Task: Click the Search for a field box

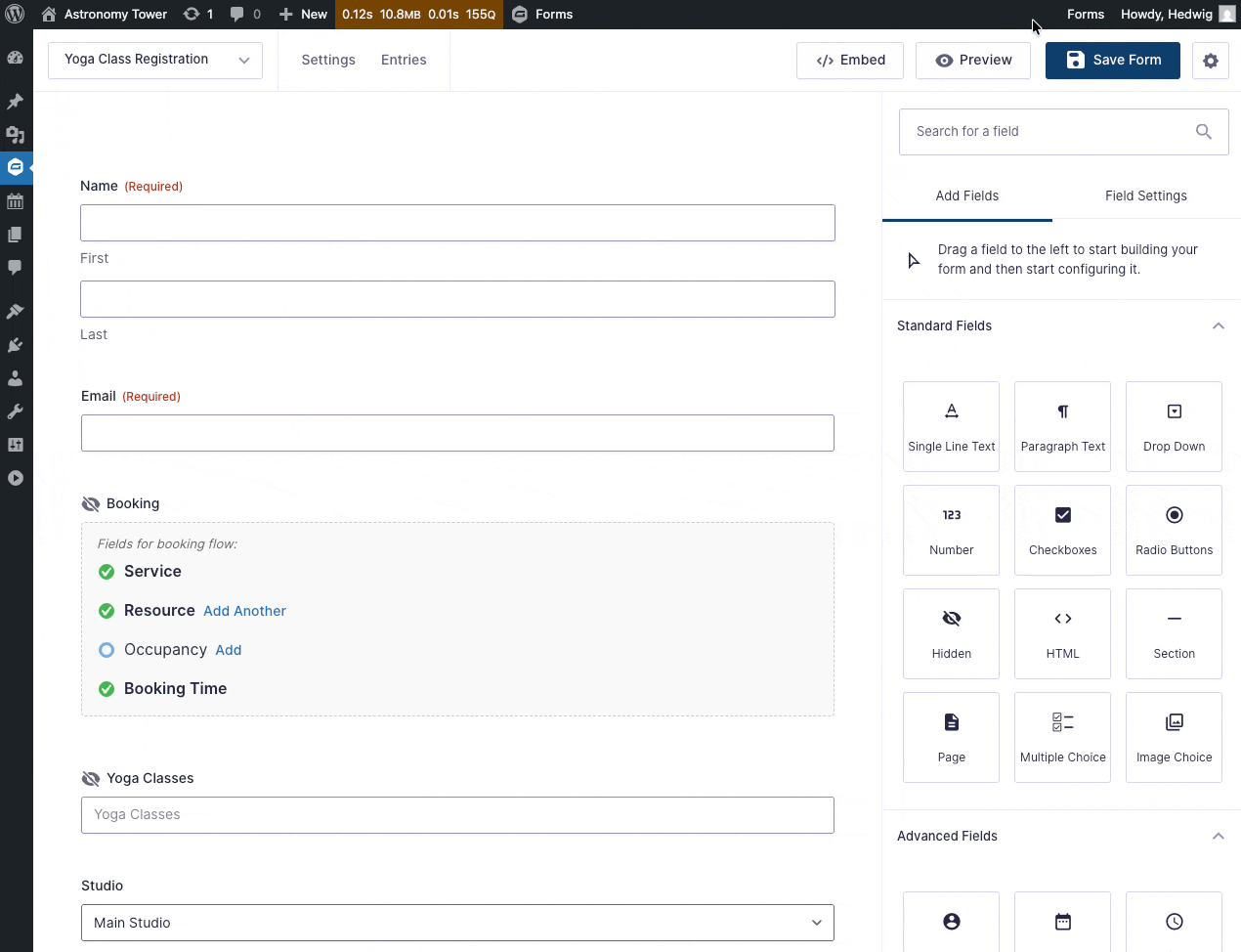Action: tap(1050, 132)
